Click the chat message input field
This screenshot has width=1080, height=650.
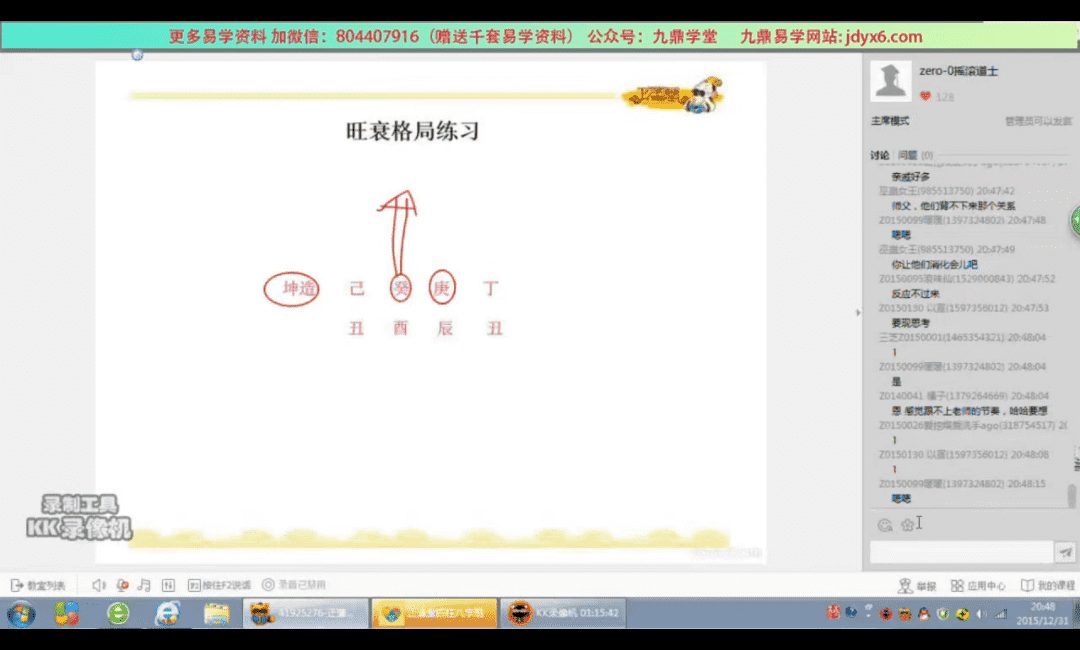(x=960, y=552)
